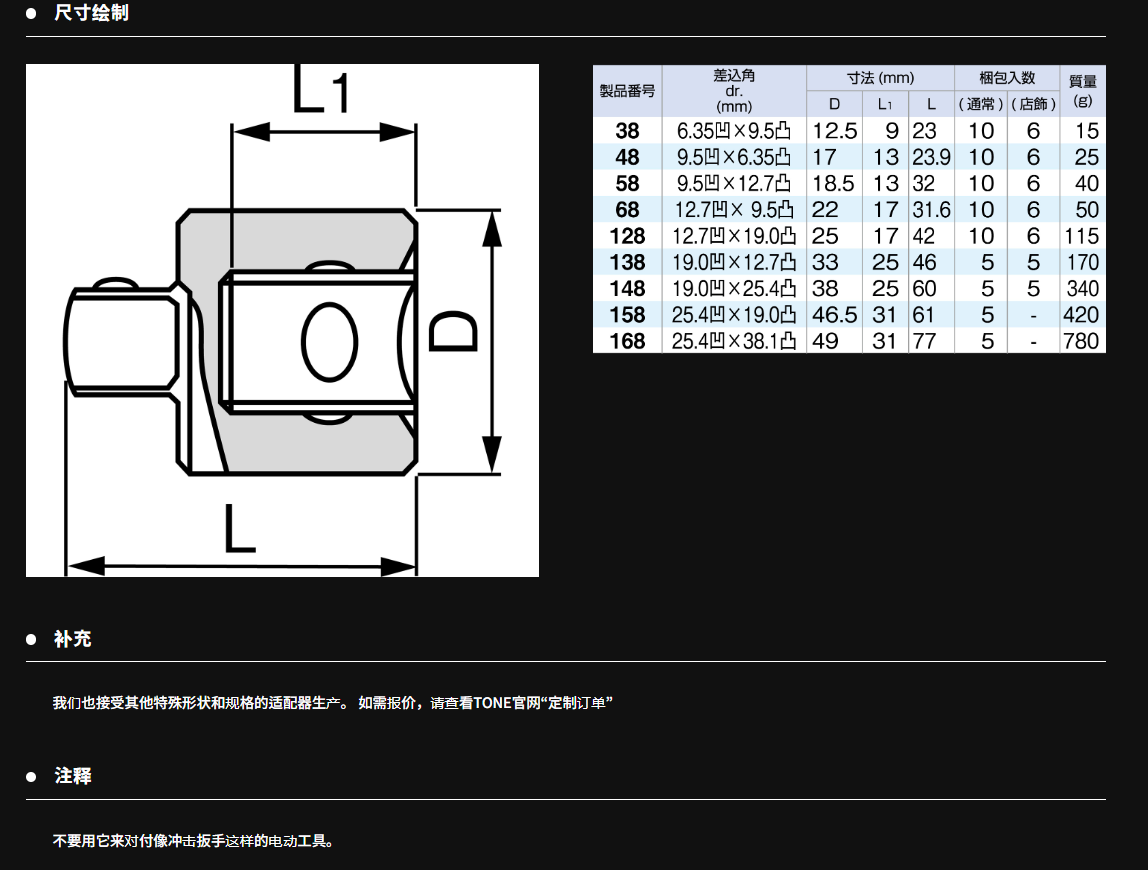Click the 尺寸绘制 section heading
The height and width of the screenshot is (870, 1148).
pos(91,14)
